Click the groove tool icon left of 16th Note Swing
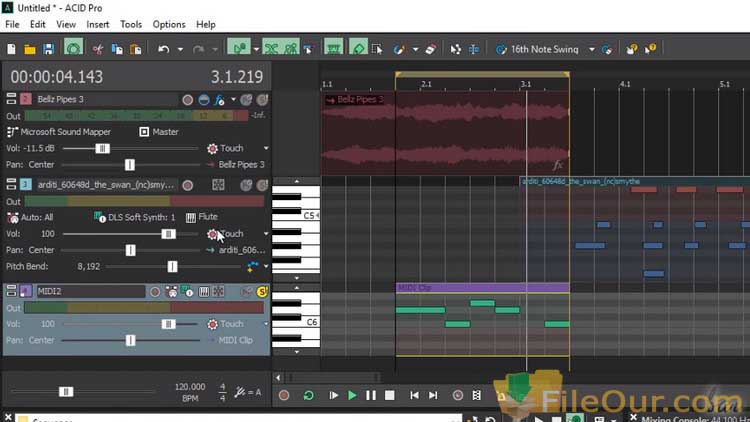 pos(501,49)
